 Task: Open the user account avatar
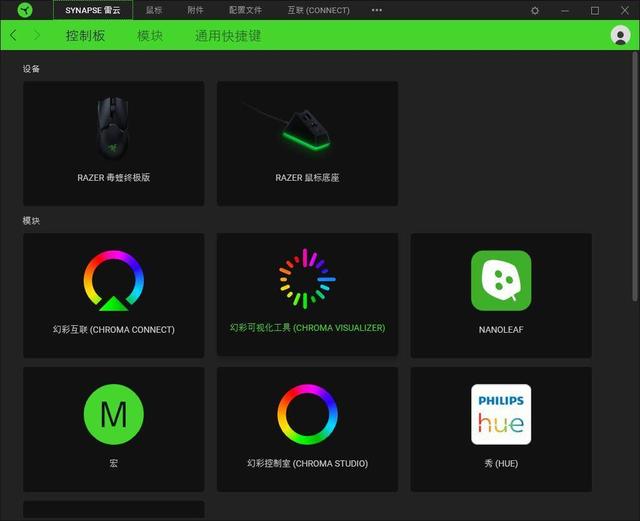coord(620,36)
